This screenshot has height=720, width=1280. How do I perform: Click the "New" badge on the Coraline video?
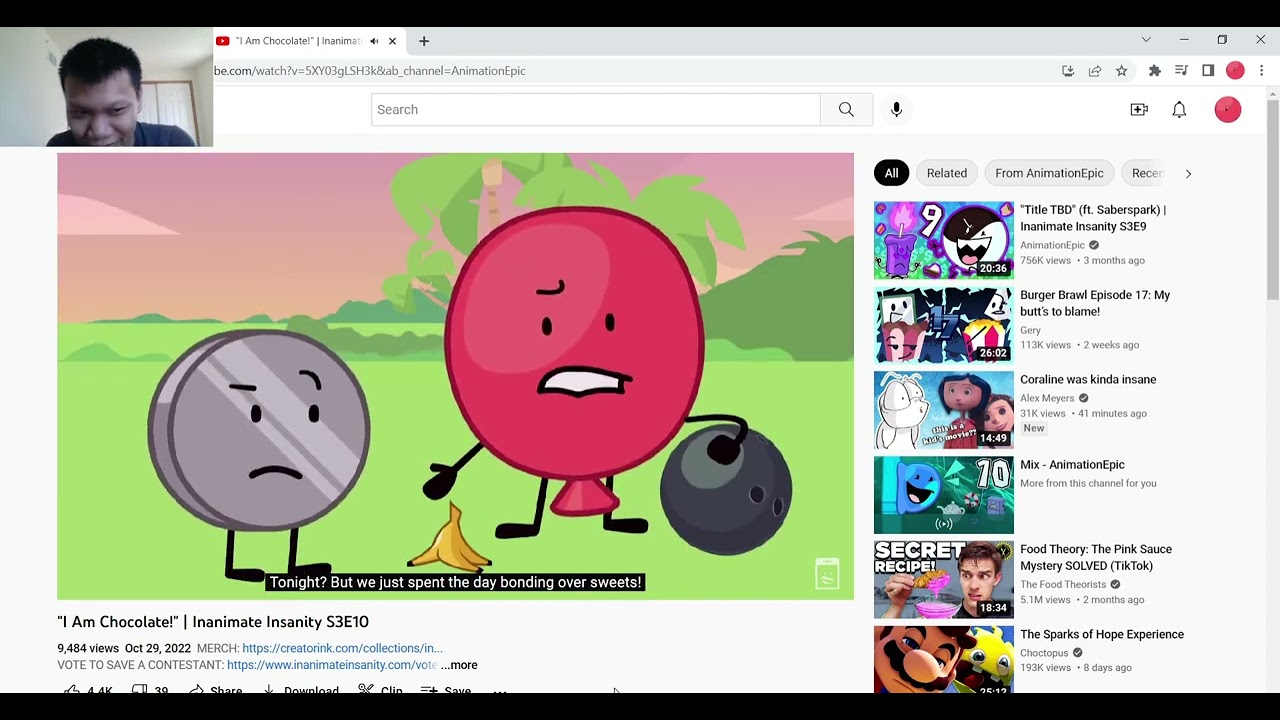(x=1033, y=428)
